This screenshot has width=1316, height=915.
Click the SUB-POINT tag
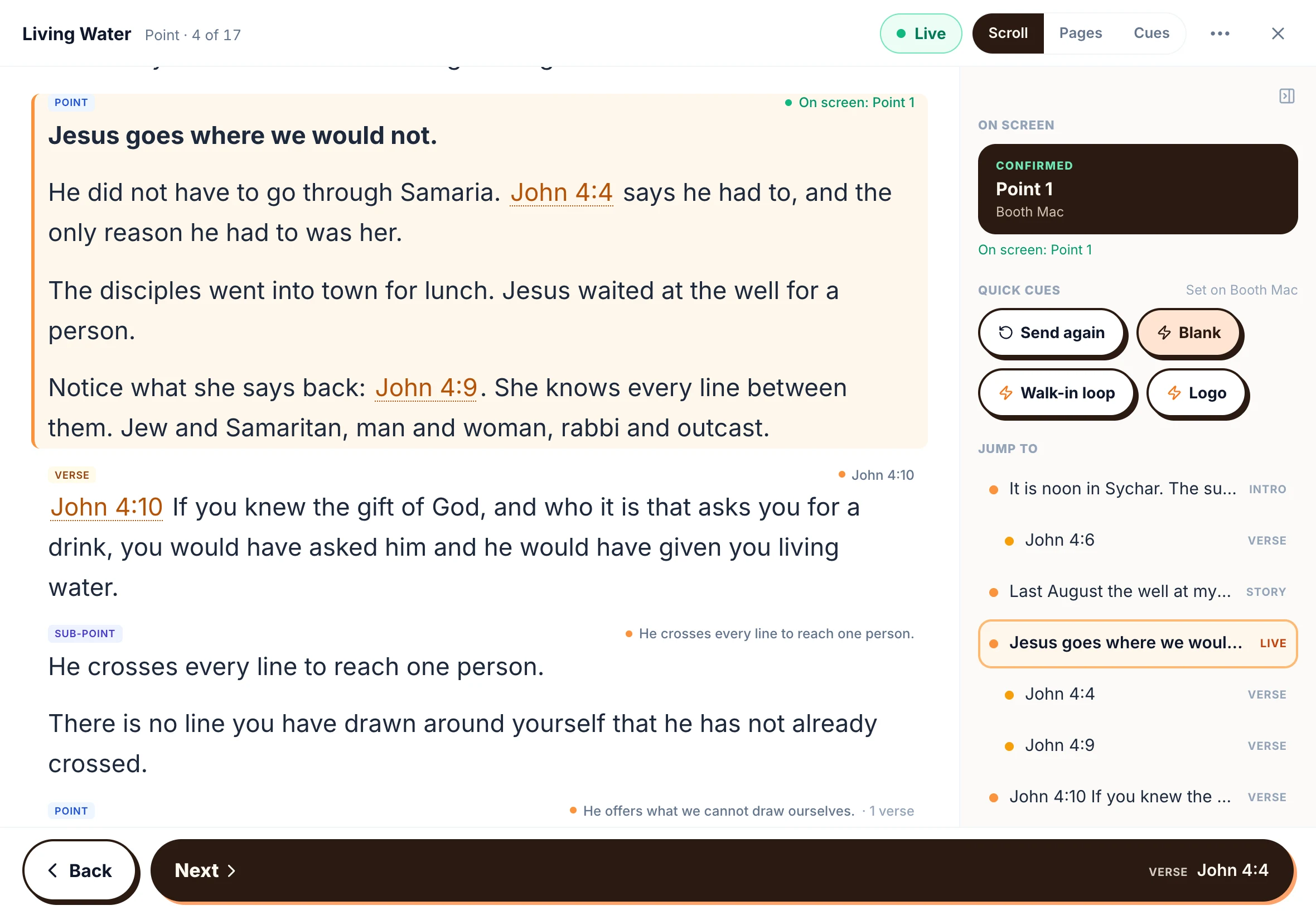85,633
